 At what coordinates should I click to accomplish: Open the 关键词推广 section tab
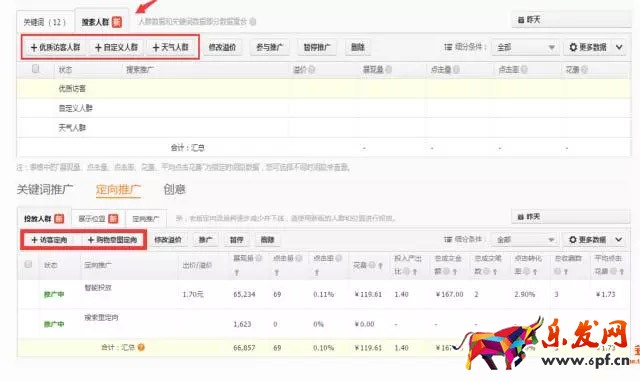(x=45, y=189)
